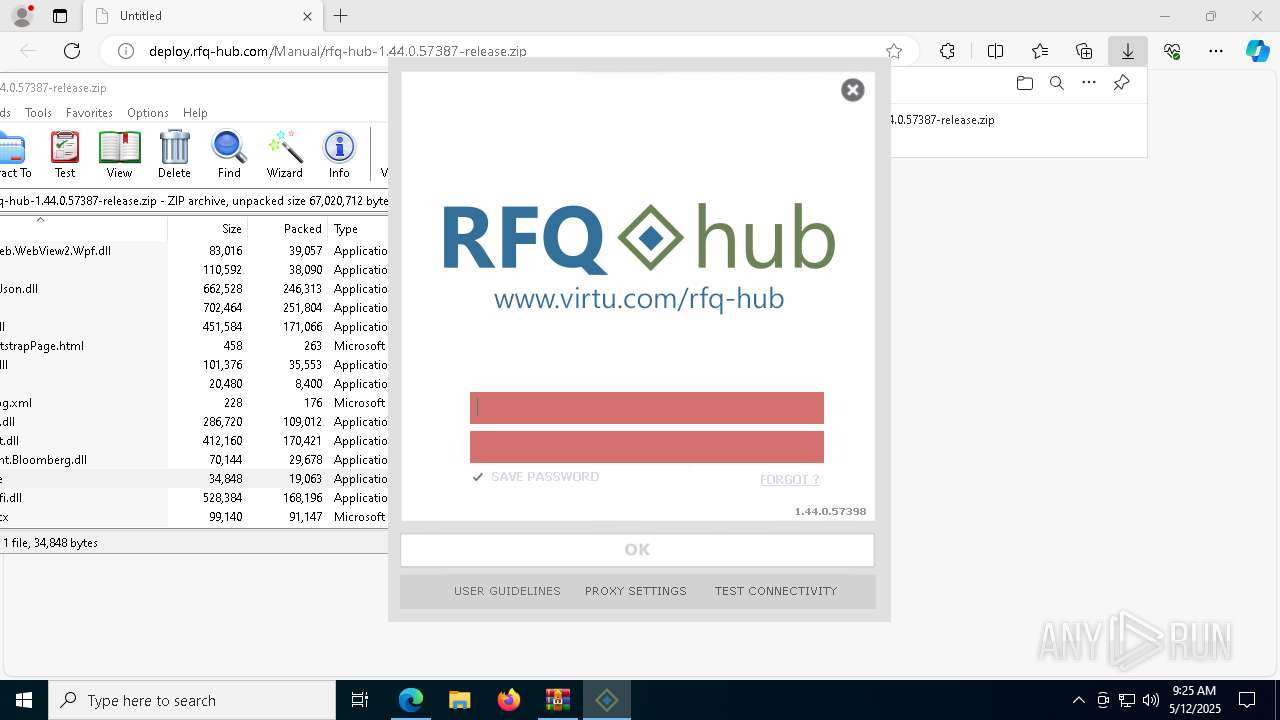Open the FORGOT ? link

click(789, 480)
